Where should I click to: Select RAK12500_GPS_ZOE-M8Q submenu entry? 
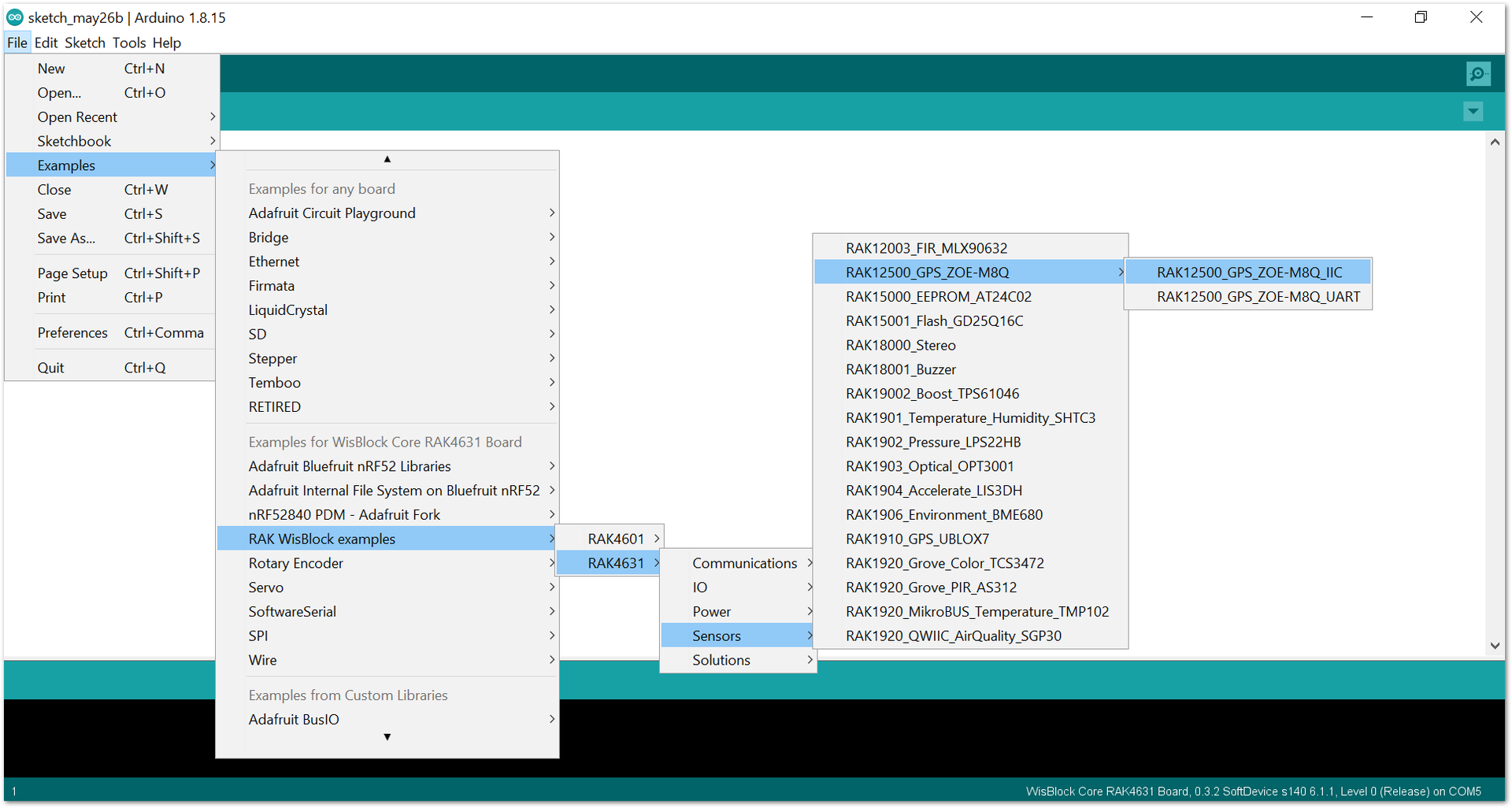coord(970,272)
